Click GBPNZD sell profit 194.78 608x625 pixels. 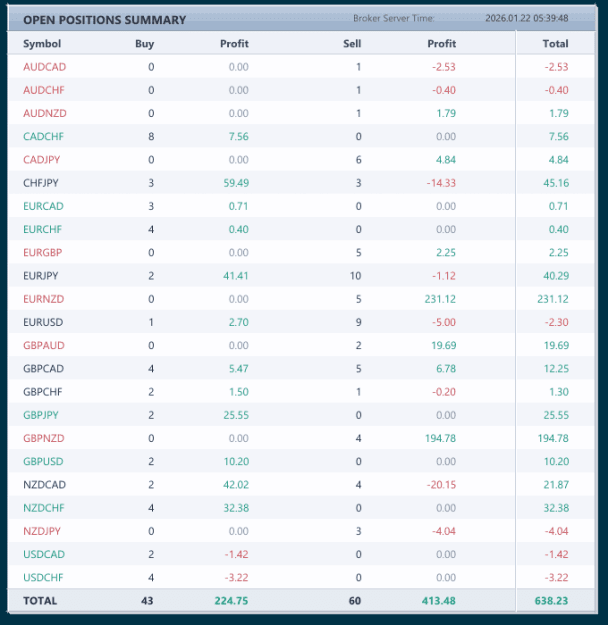pyautogui.click(x=440, y=438)
